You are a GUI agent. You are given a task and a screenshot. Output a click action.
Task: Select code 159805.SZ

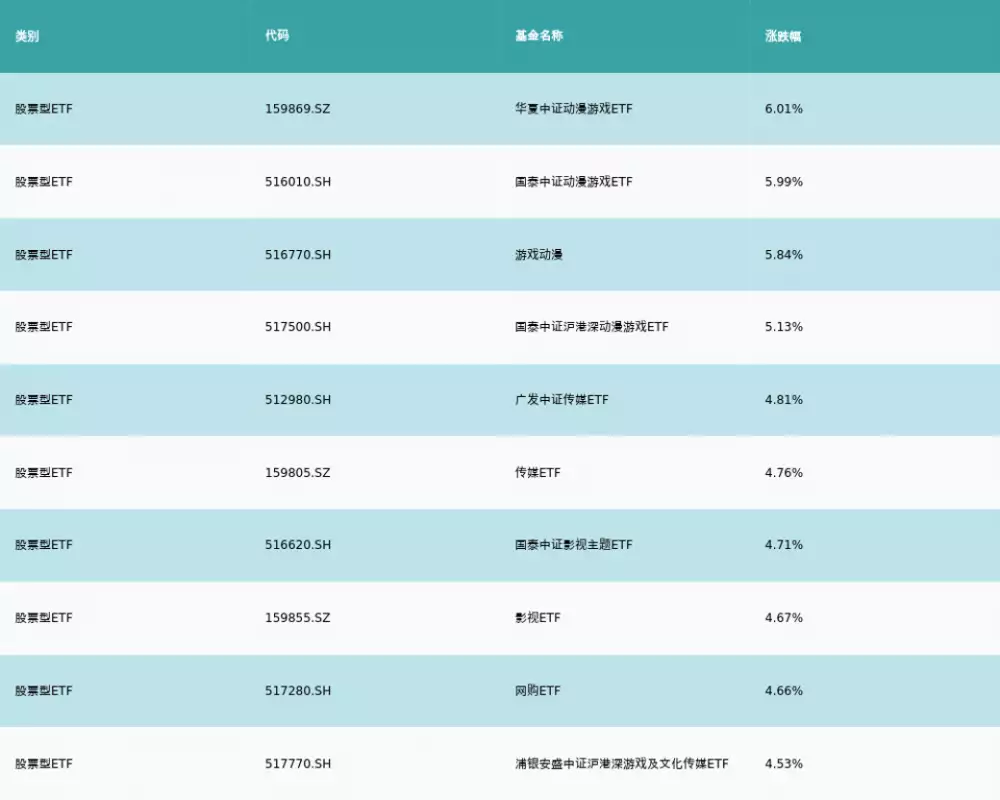pyautogui.click(x=297, y=473)
